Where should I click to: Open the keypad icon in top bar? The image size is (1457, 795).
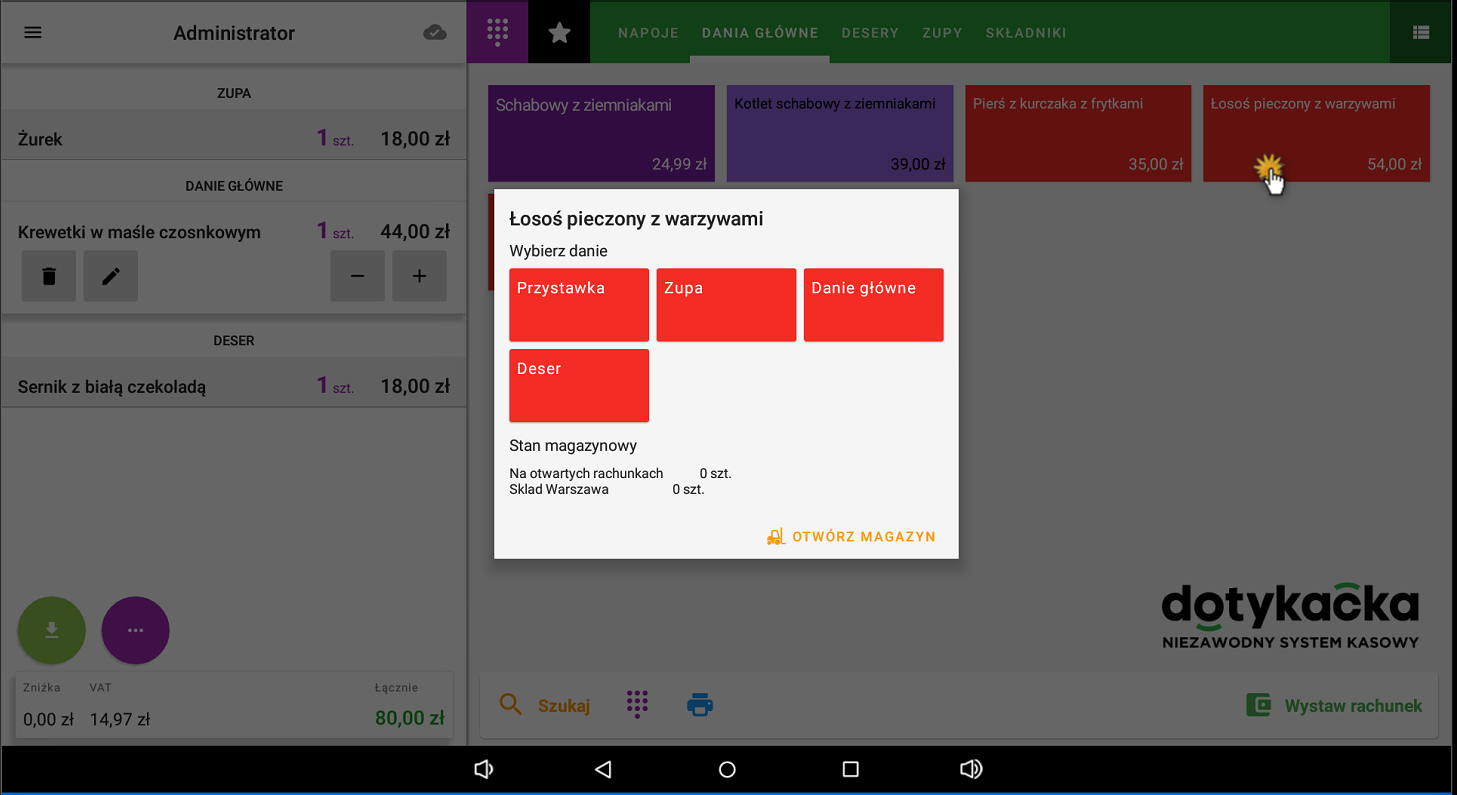[497, 32]
